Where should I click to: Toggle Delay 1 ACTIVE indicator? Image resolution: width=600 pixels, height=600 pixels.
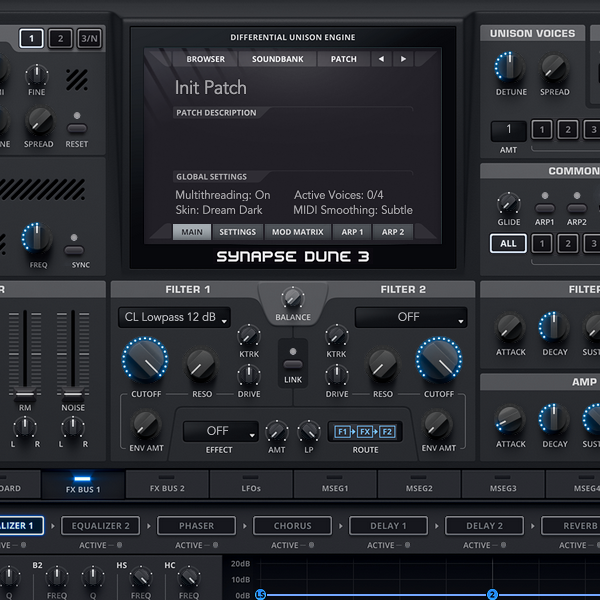(x=408, y=545)
